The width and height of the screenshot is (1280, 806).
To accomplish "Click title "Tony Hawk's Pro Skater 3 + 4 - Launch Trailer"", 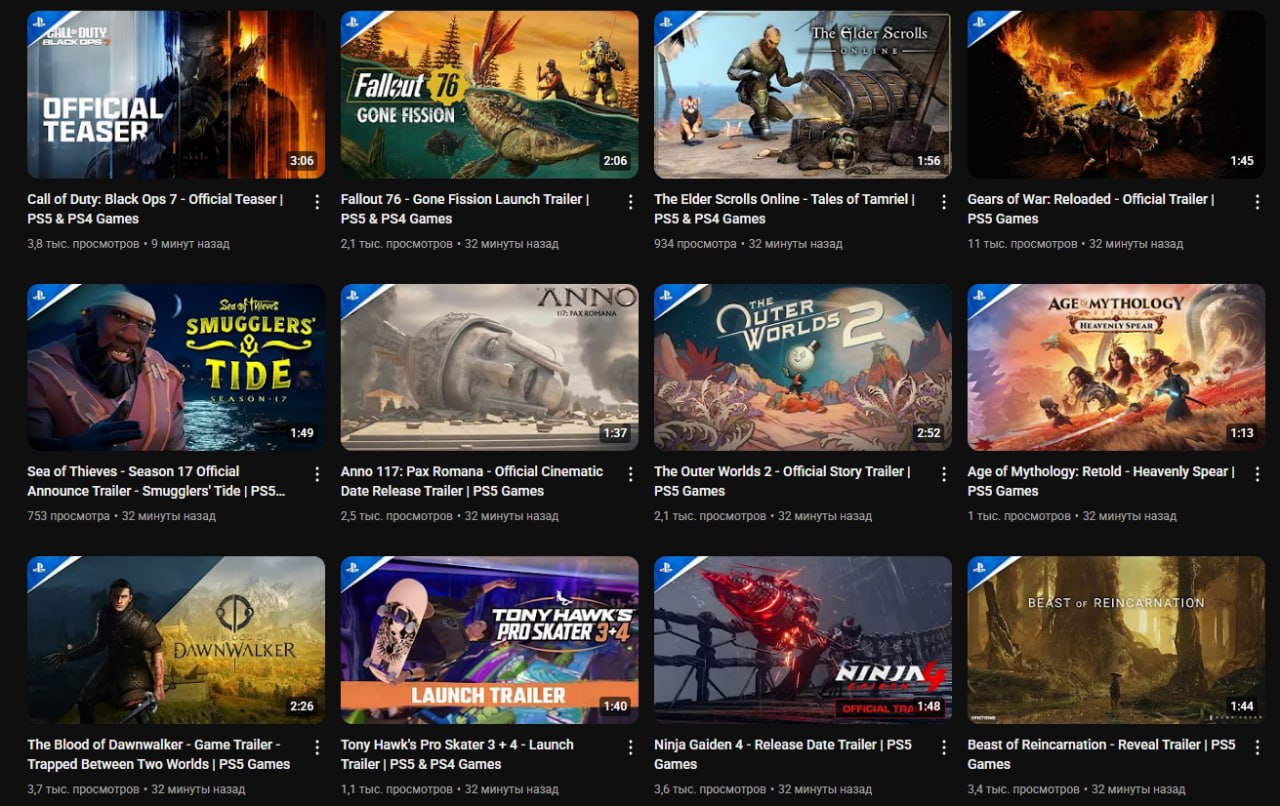I will [x=457, y=754].
